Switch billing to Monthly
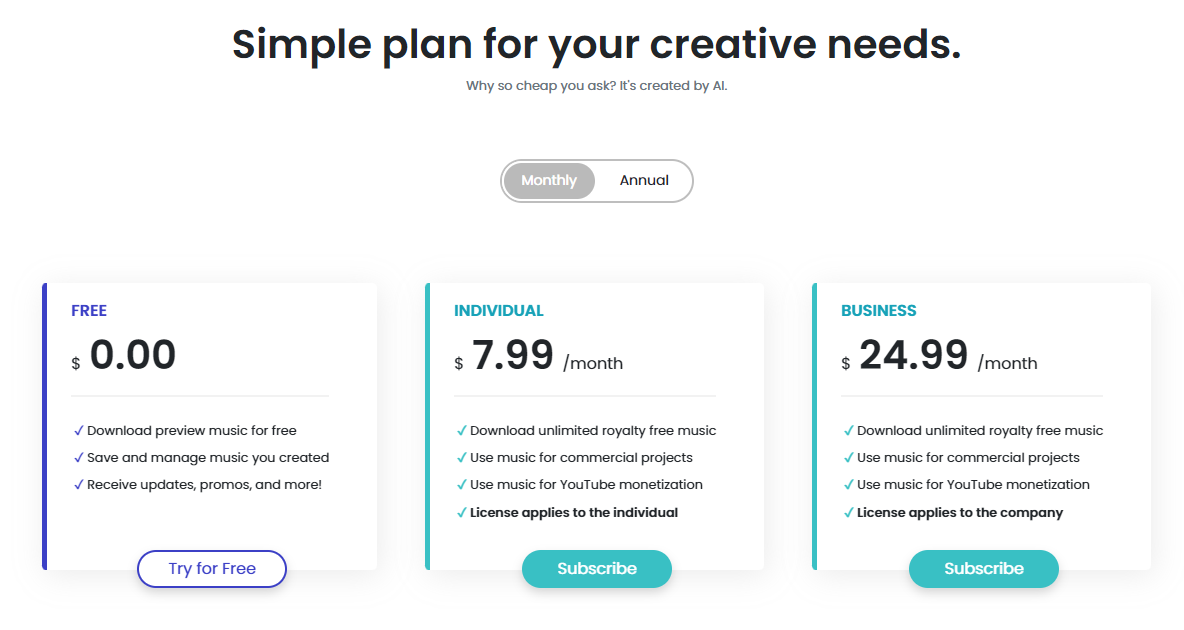Image resolution: width=1184 pixels, height=630 pixels. pos(549,181)
